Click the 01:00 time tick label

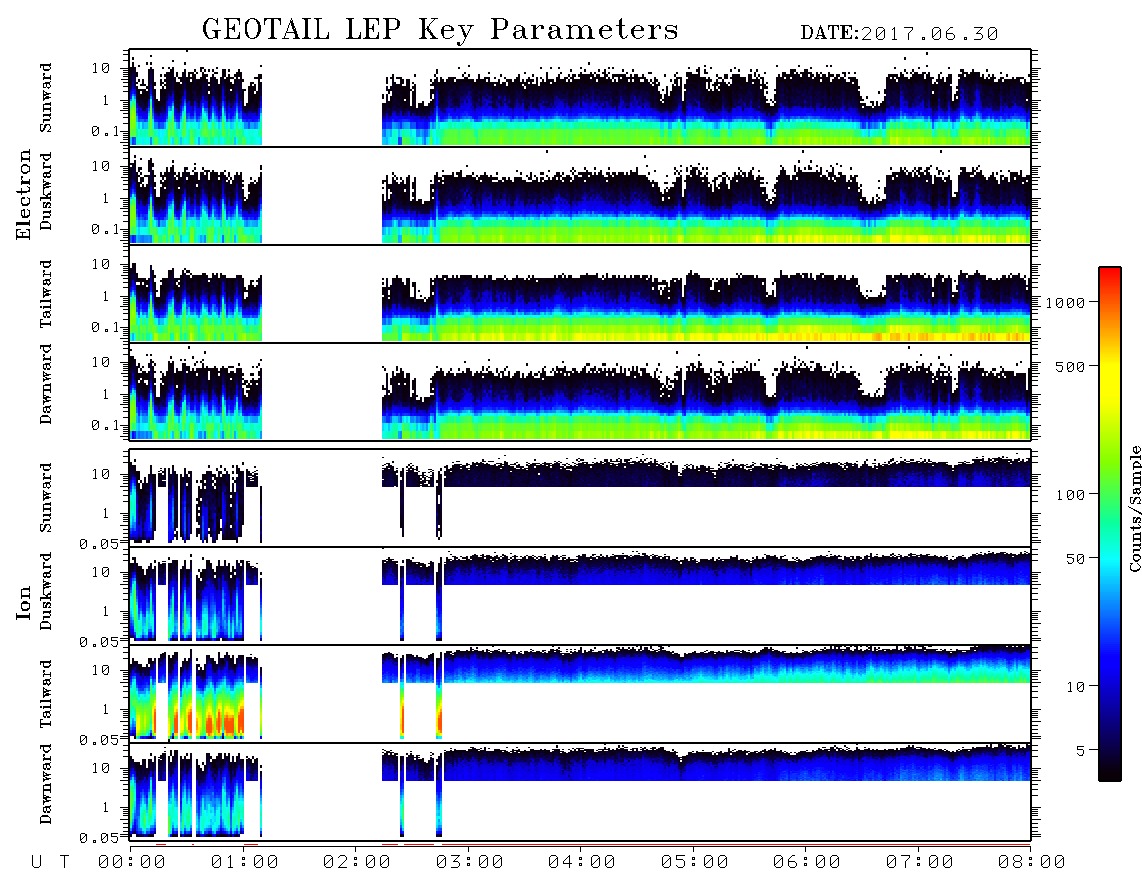(x=245, y=863)
